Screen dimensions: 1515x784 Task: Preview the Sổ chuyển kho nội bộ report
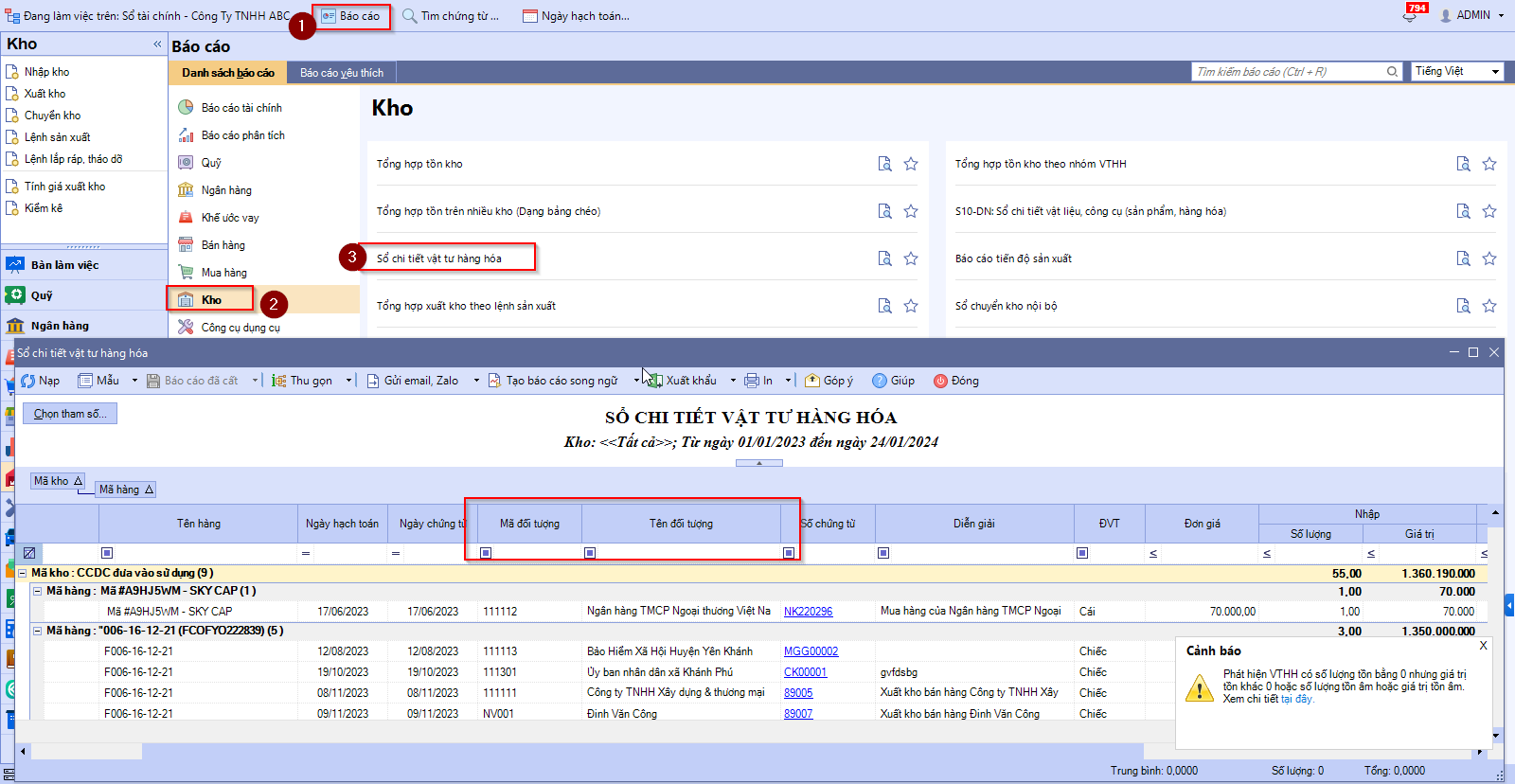pyautogui.click(x=1463, y=306)
